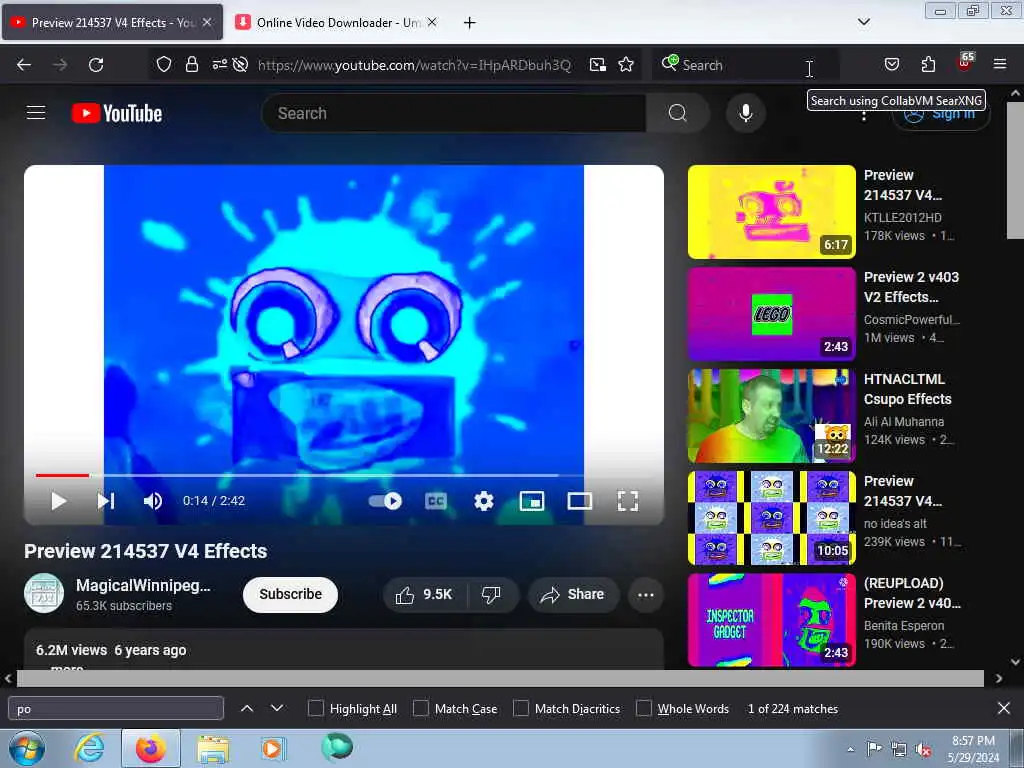Bookmark this page with the star icon
The width and height of the screenshot is (1024, 768).
coord(626,65)
